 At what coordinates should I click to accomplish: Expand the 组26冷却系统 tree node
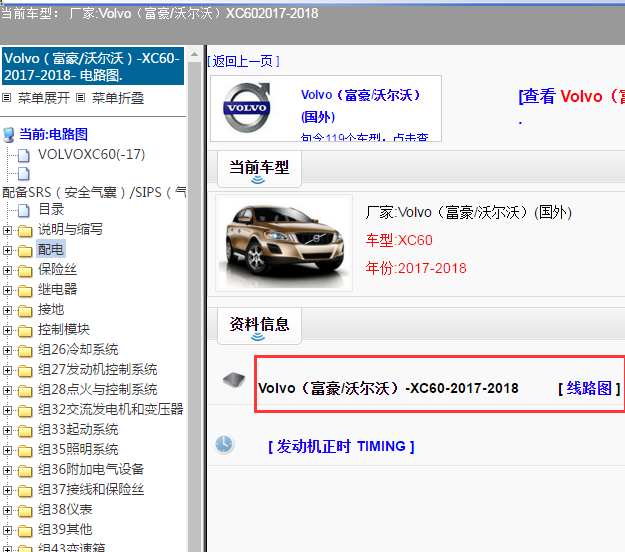[x=7, y=350]
